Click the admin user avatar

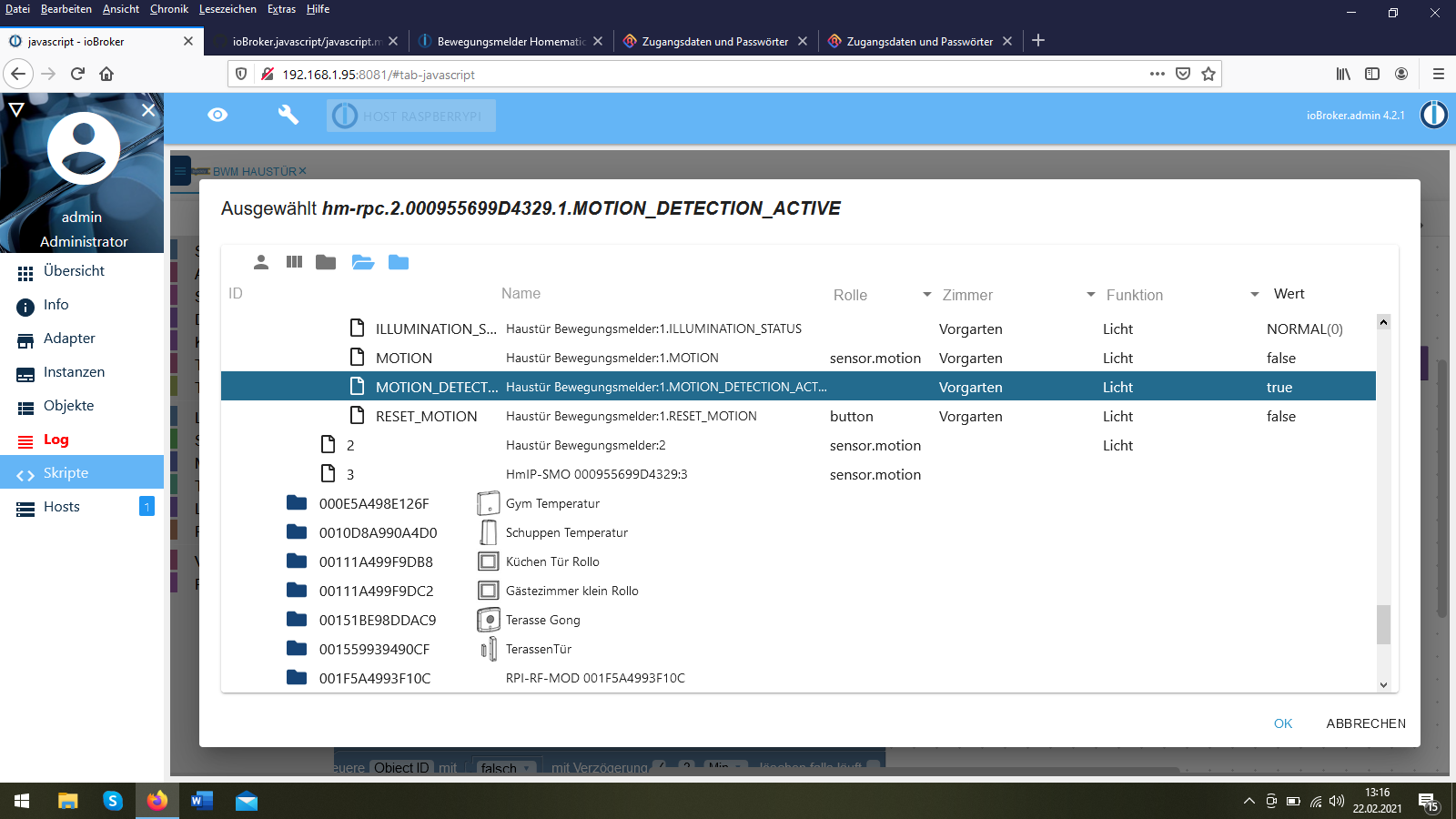pos(83,148)
